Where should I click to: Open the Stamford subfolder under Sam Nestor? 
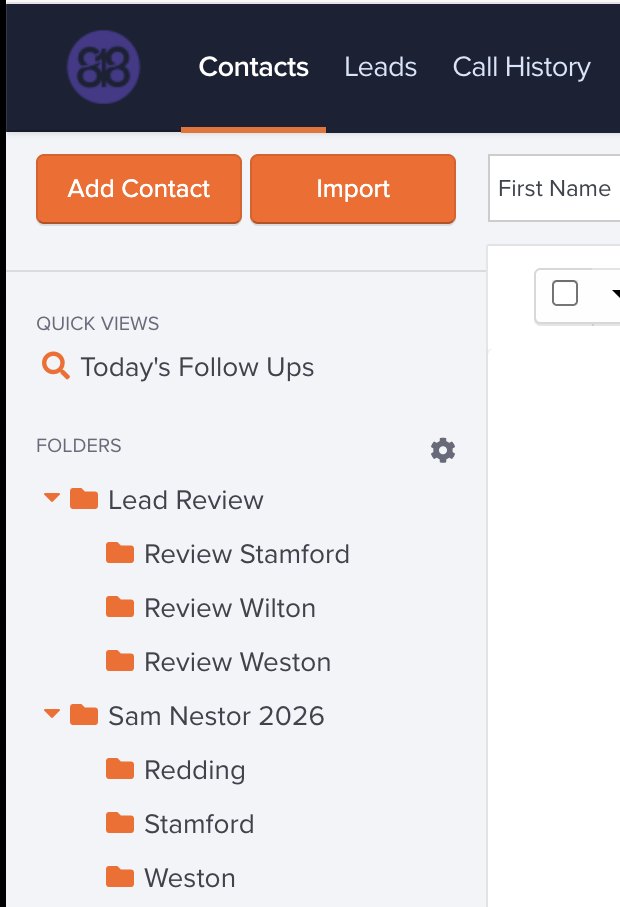tap(200, 824)
